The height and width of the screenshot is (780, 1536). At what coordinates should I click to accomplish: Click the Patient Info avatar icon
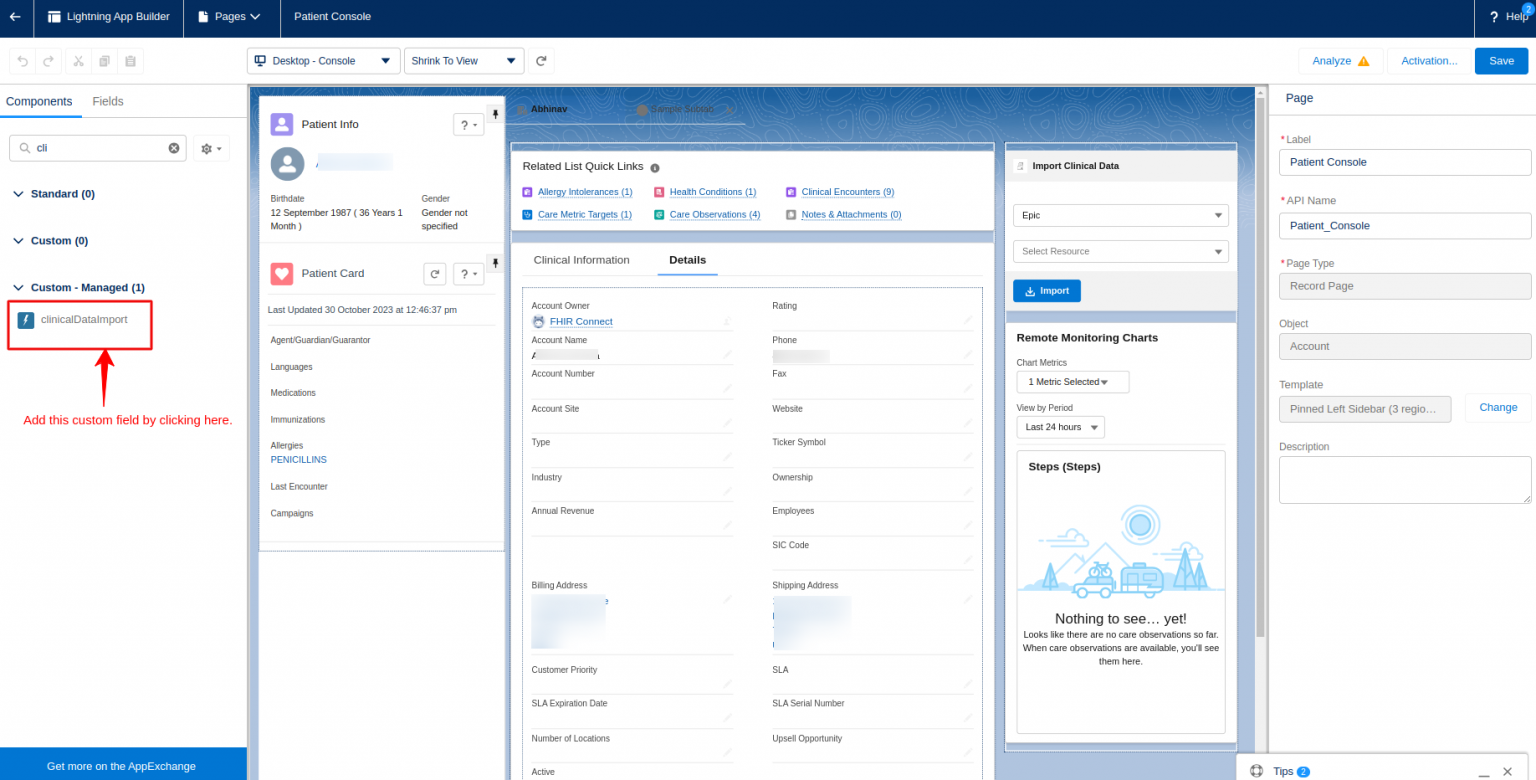(x=288, y=164)
